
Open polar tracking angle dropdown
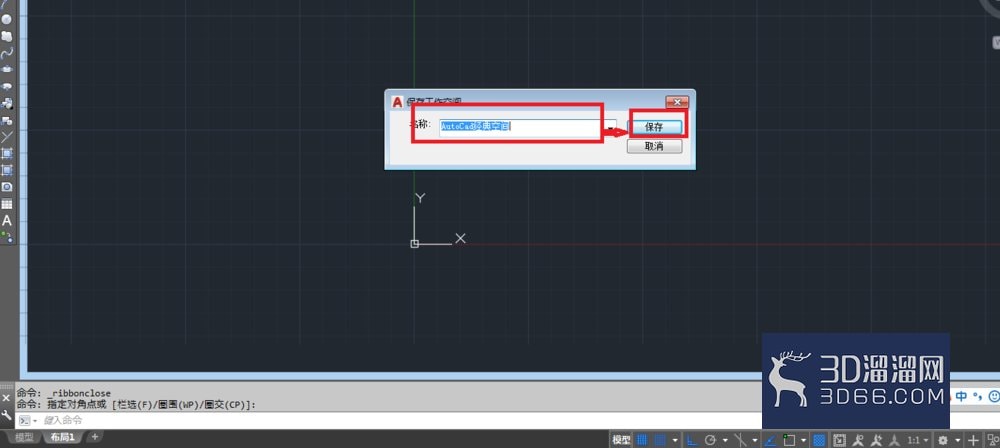[725, 440]
